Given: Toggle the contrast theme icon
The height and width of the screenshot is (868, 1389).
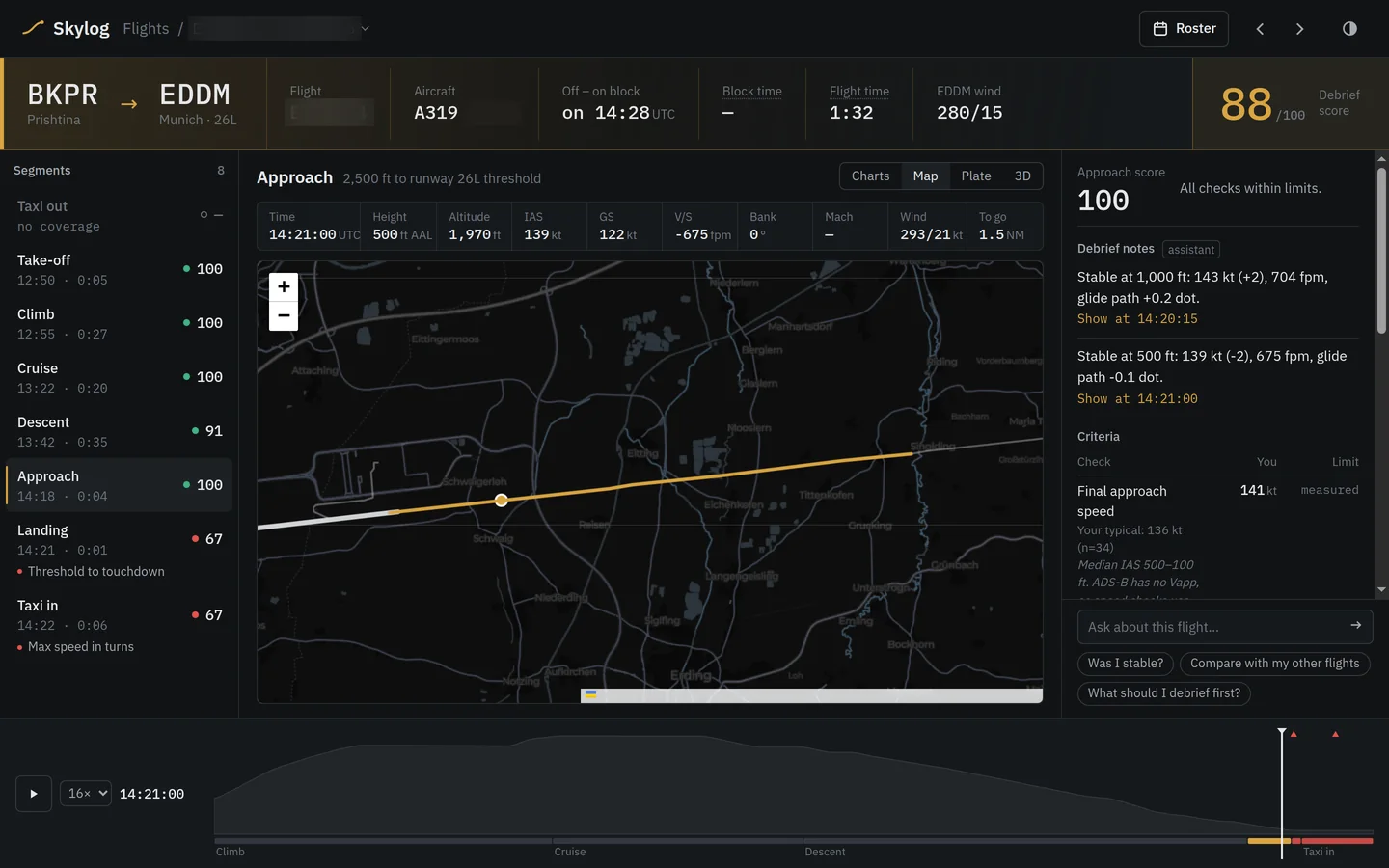Looking at the screenshot, I should click(x=1349, y=29).
